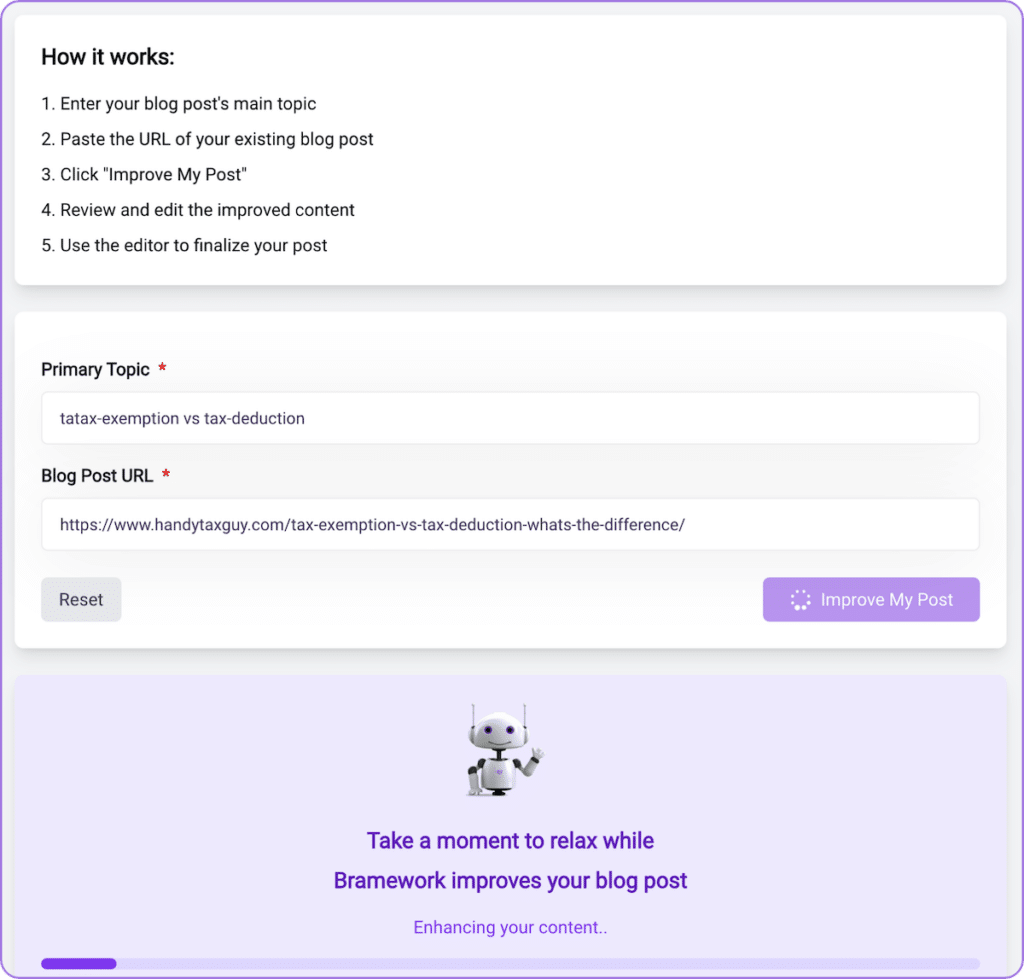Click the Blog Post URL label
Image resolution: width=1024 pixels, height=979 pixels.
click(x=97, y=475)
